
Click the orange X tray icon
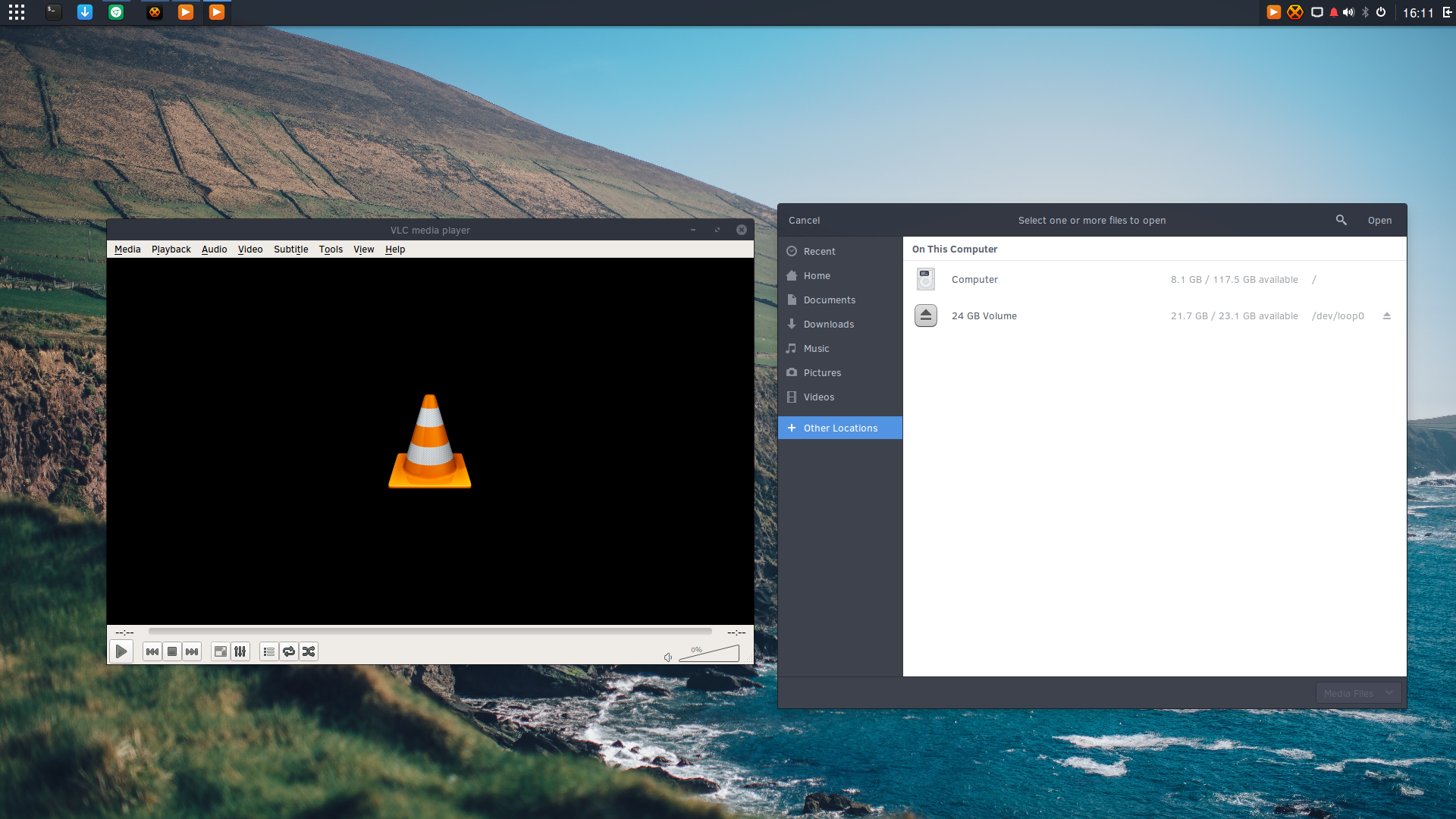pyautogui.click(x=1295, y=12)
